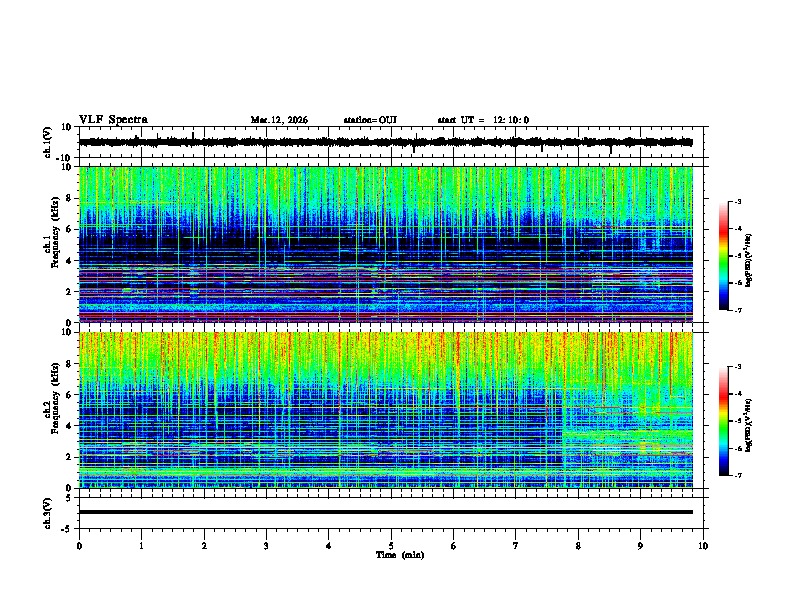Click the "-3" tick on ch.2 colorbar
Screen dimensions: 792x612
[738, 367]
